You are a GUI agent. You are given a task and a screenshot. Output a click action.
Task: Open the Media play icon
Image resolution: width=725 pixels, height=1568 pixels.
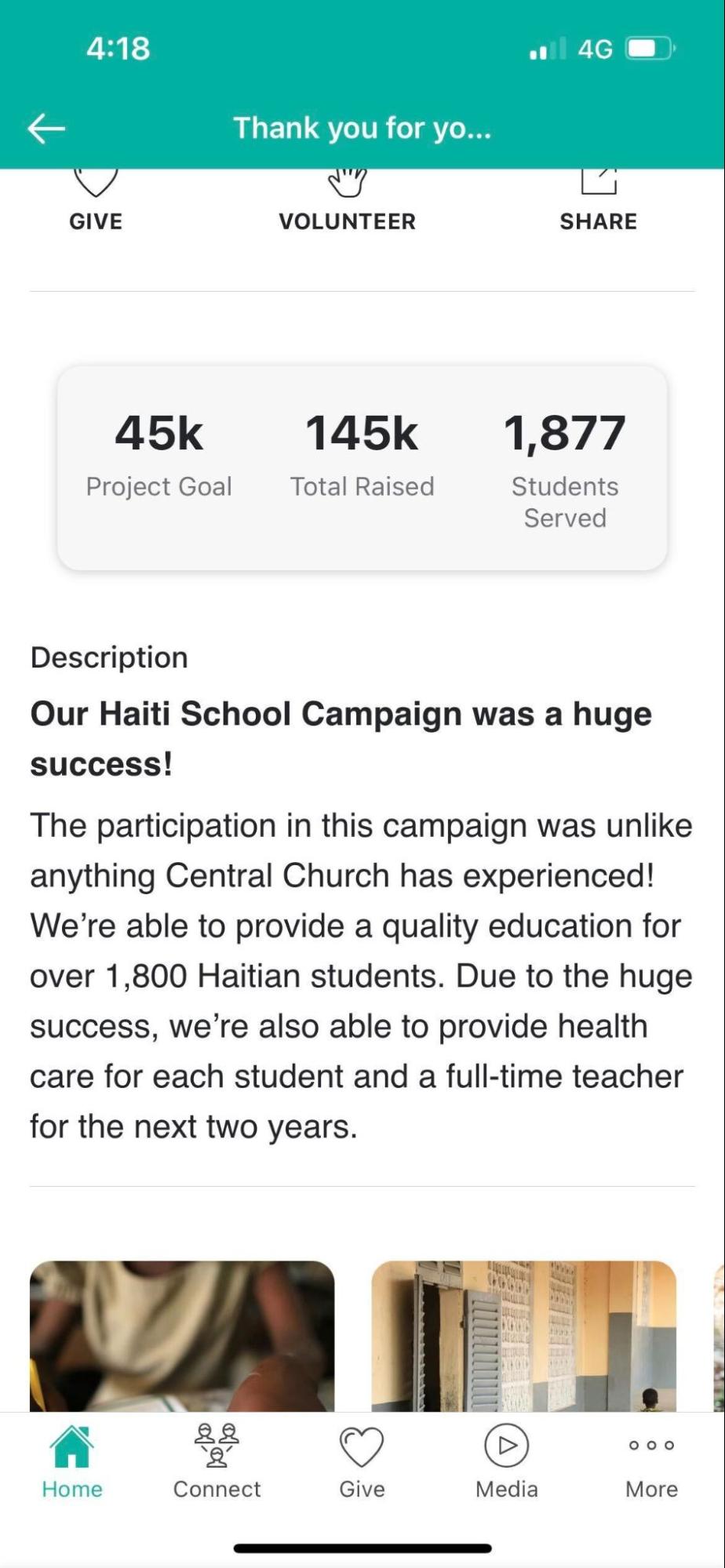pyautogui.click(x=507, y=1445)
